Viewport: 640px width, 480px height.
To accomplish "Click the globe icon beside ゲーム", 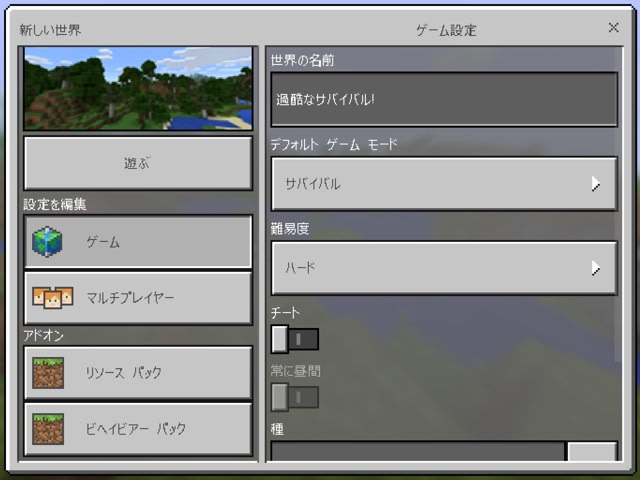I will pyautogui.click(x=47, y=242).
